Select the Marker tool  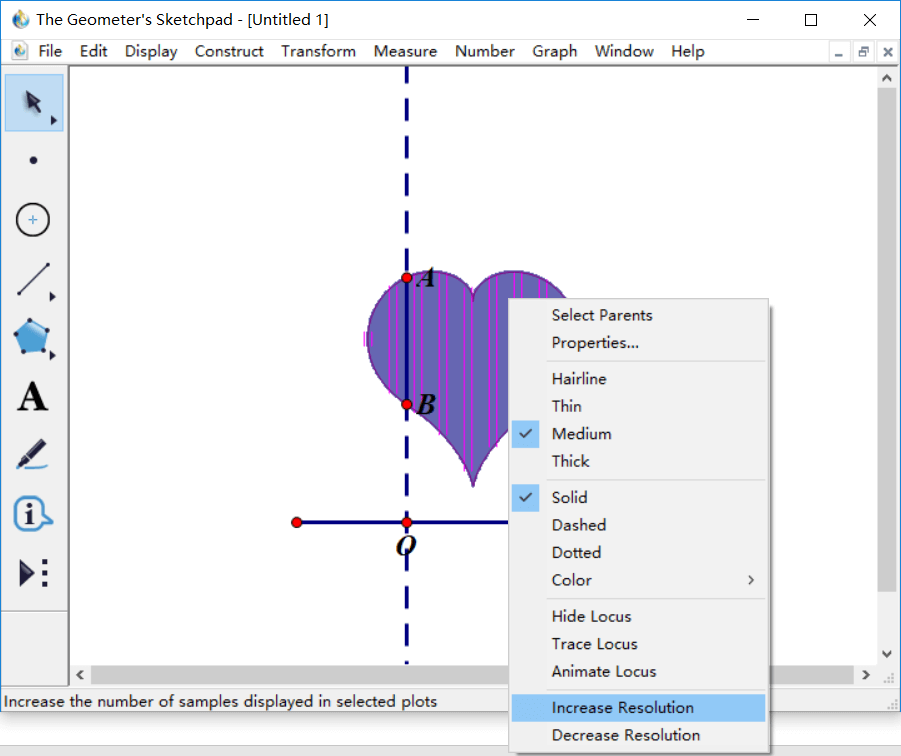(33, 455)
